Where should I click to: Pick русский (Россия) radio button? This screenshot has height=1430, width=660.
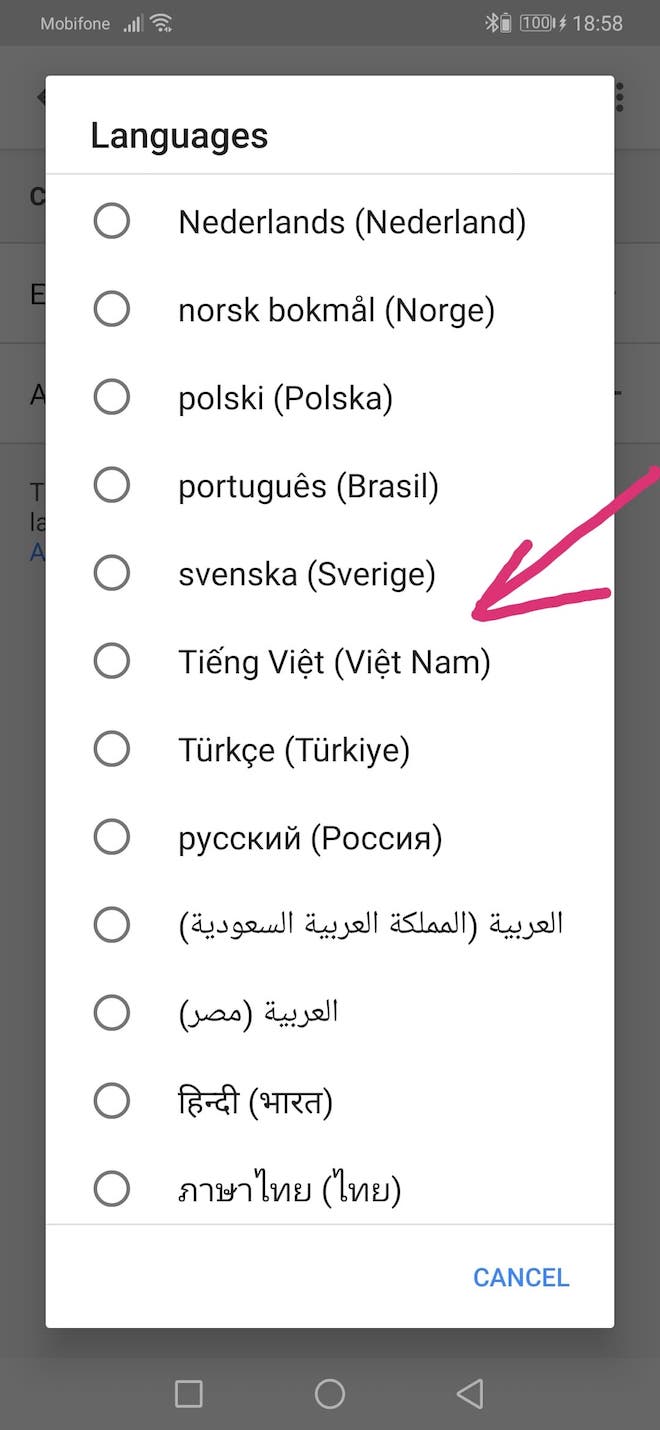(111, 837)
